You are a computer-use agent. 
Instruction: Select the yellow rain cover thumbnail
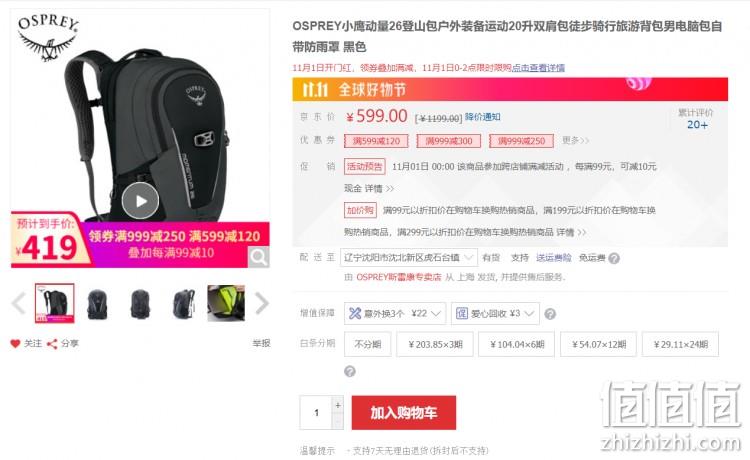coord(226,303)
